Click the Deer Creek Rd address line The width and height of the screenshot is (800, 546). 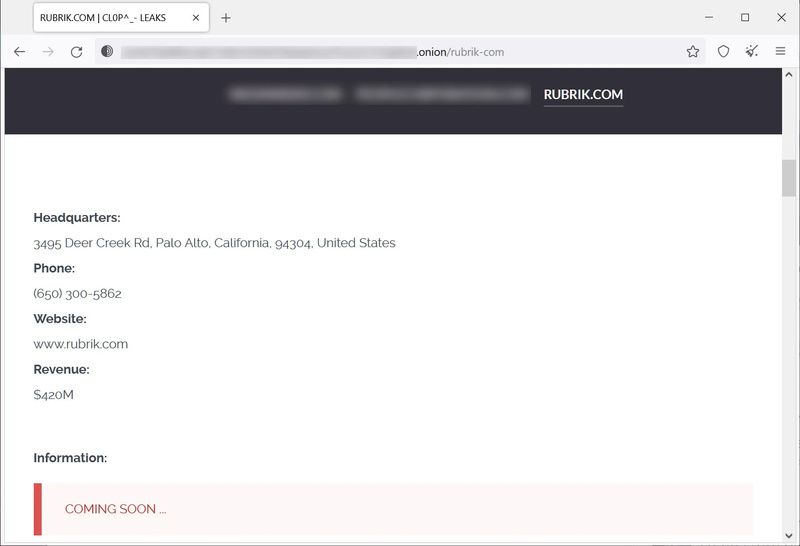coord(214,243)
